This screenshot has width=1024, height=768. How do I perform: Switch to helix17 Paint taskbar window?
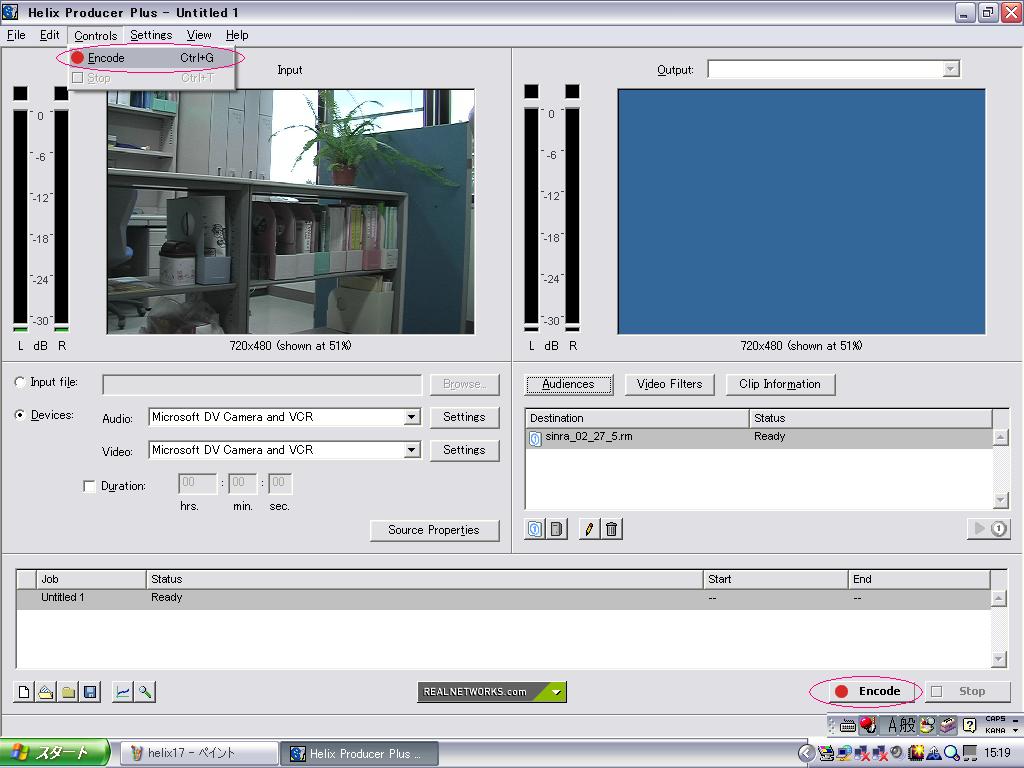pos(200,754)
